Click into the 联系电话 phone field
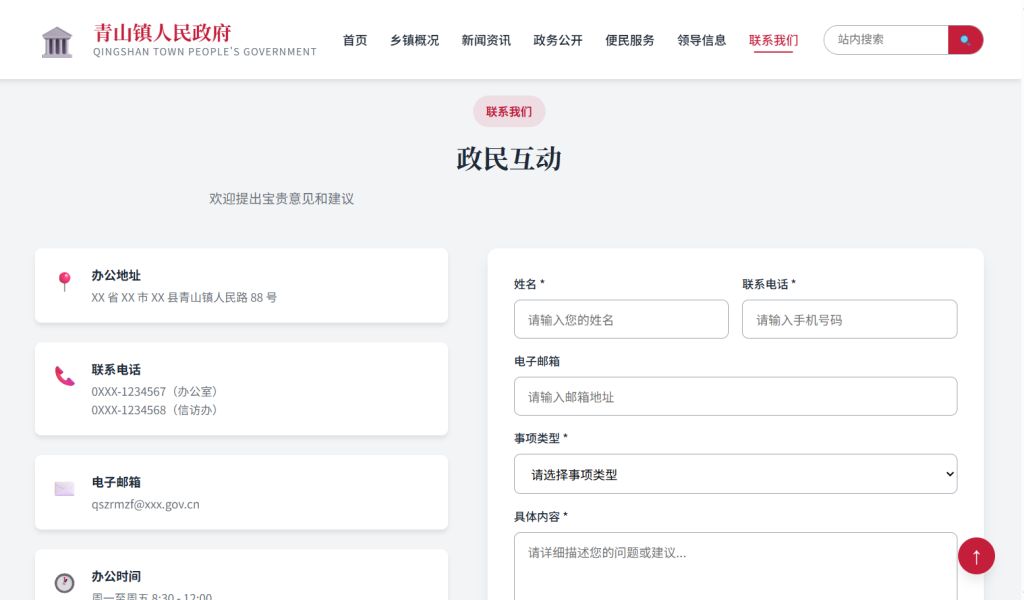Viewport: 1024px width, 600px height. click(849, 320)
